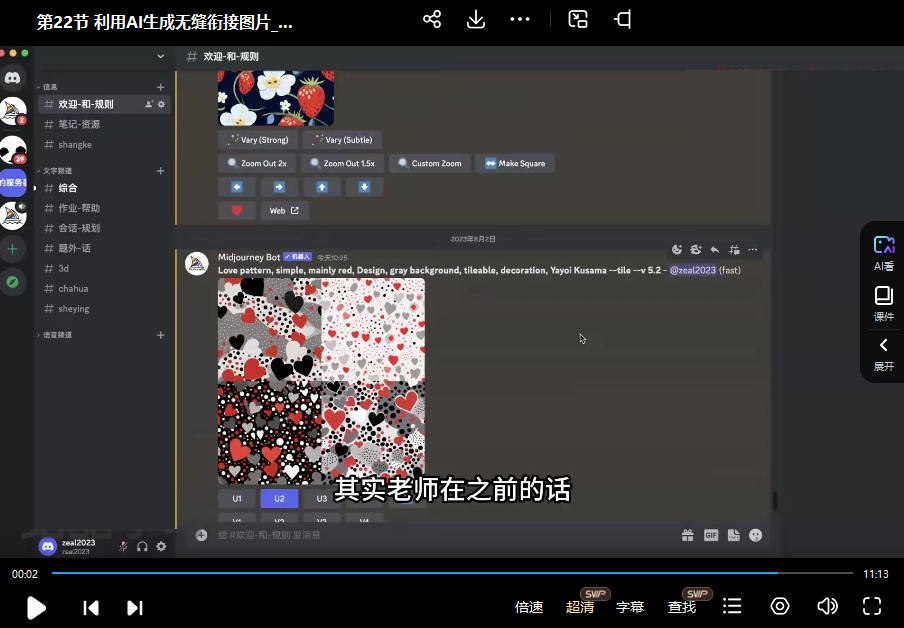This screenshot has height=628, width=904.
Task: Enter fullscreen with the player's fullscreen icon
Action: [872, 606]
